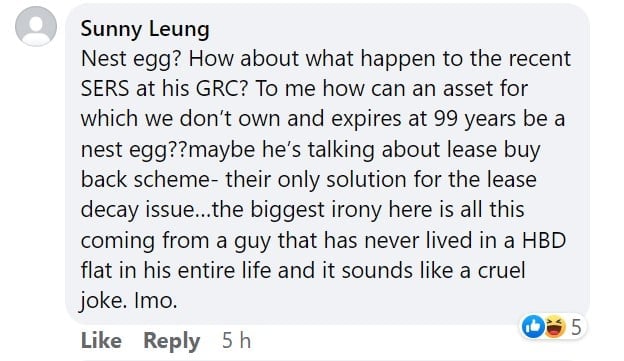Click "decay issue" in the comment text
The height and width of the screenshot is (361, 624).
coord(137,210)
